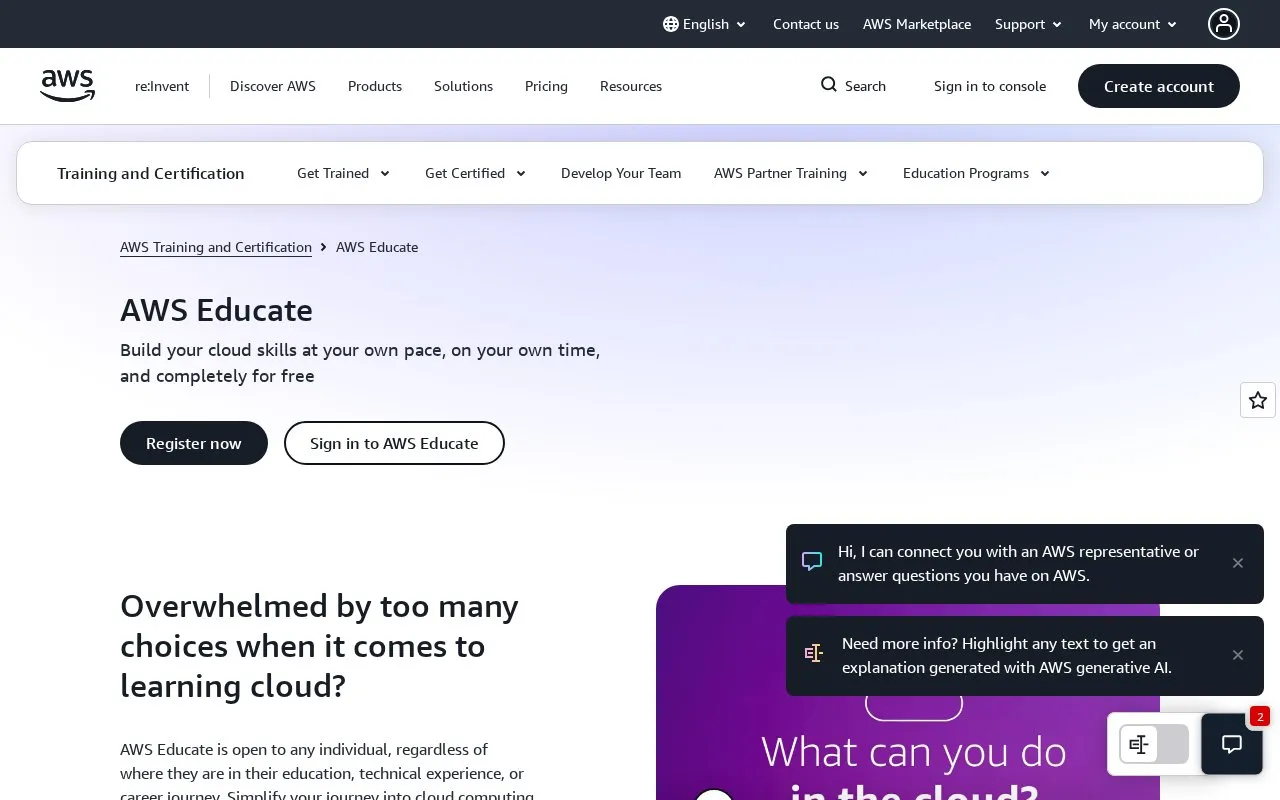Expand the Education Programs menu
Image resolution: width=1280 pixels, height=800 pixels.
[976, 173]
